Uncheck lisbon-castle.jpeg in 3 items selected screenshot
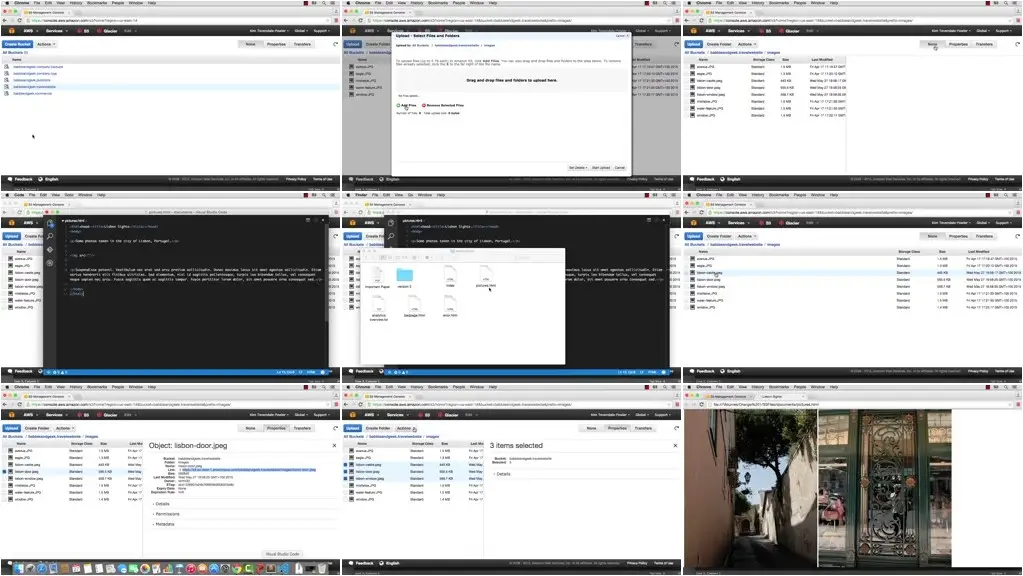Screen dimensions: 1023x576 tap(346, 464)
